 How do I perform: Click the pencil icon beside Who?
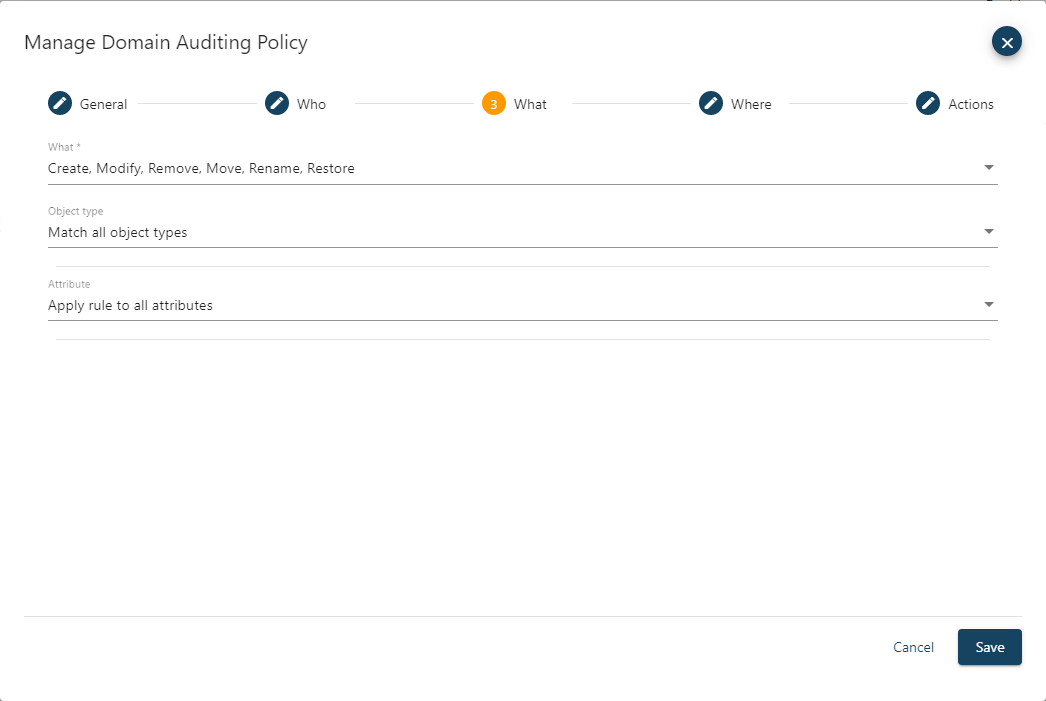[277, 103]
